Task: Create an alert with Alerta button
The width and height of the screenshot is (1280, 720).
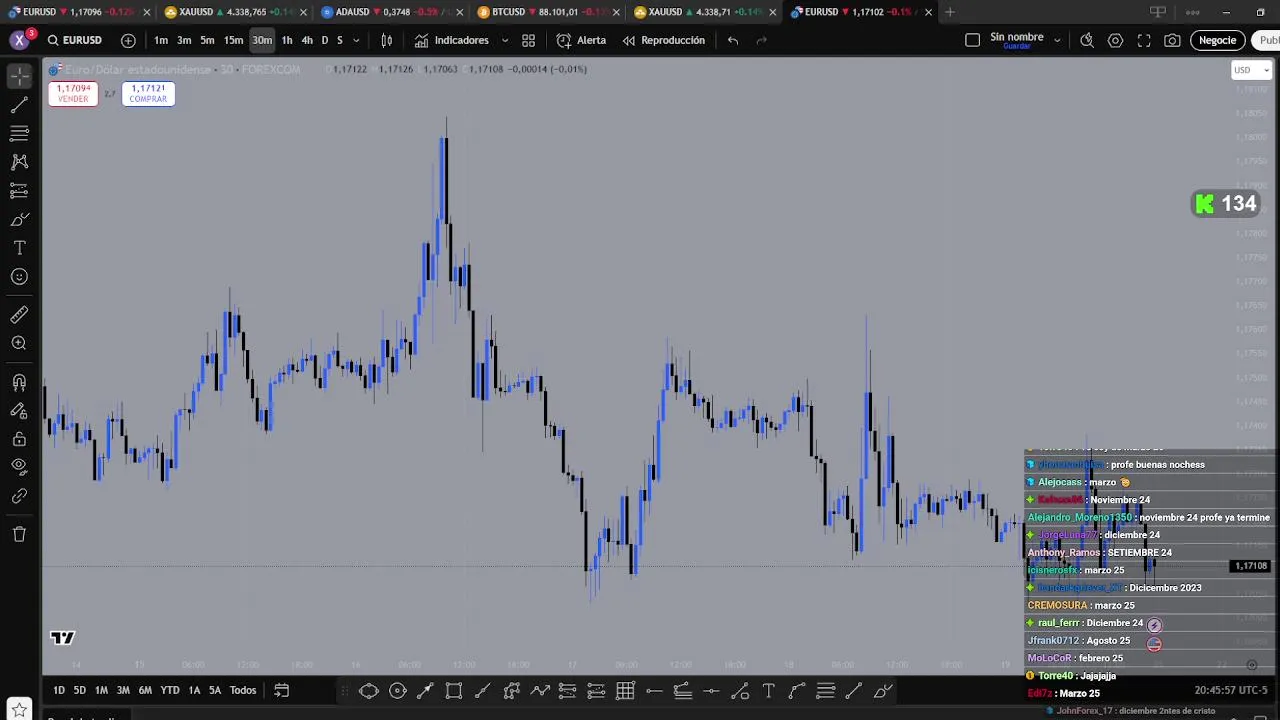Action: coord(581,40)
